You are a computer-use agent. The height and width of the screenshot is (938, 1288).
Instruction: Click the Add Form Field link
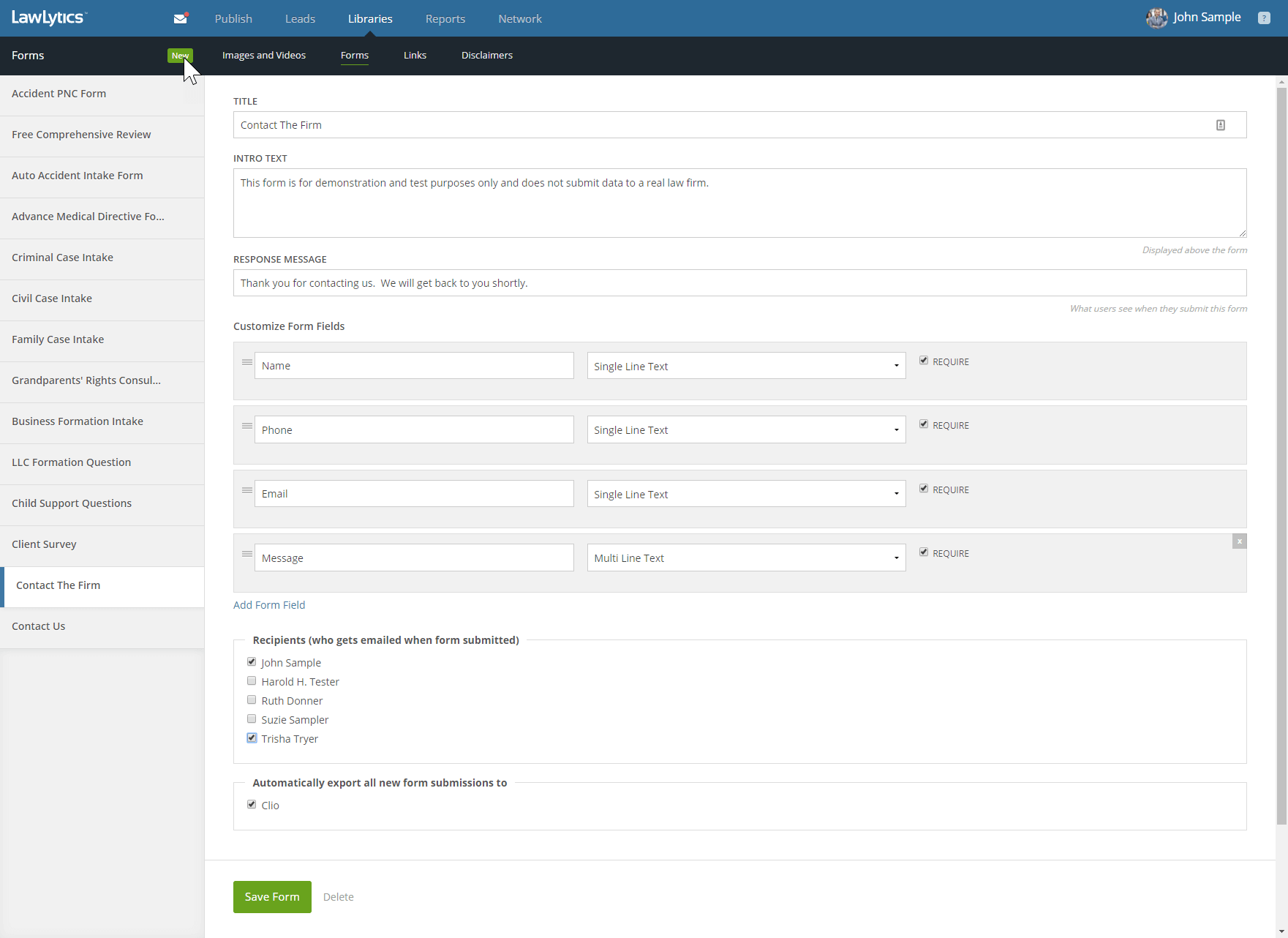tap(269, 605)
